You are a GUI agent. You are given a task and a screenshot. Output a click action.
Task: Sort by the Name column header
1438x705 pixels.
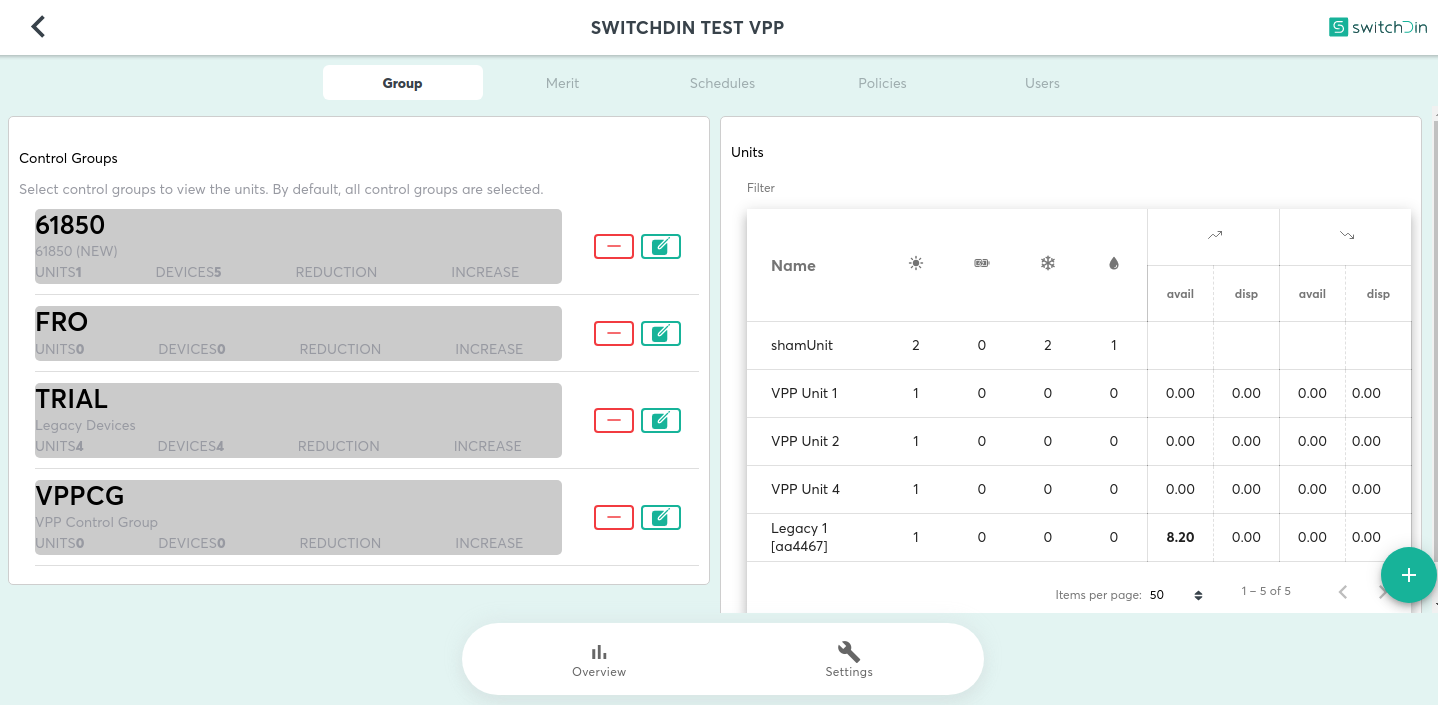[x=793, y=266]
